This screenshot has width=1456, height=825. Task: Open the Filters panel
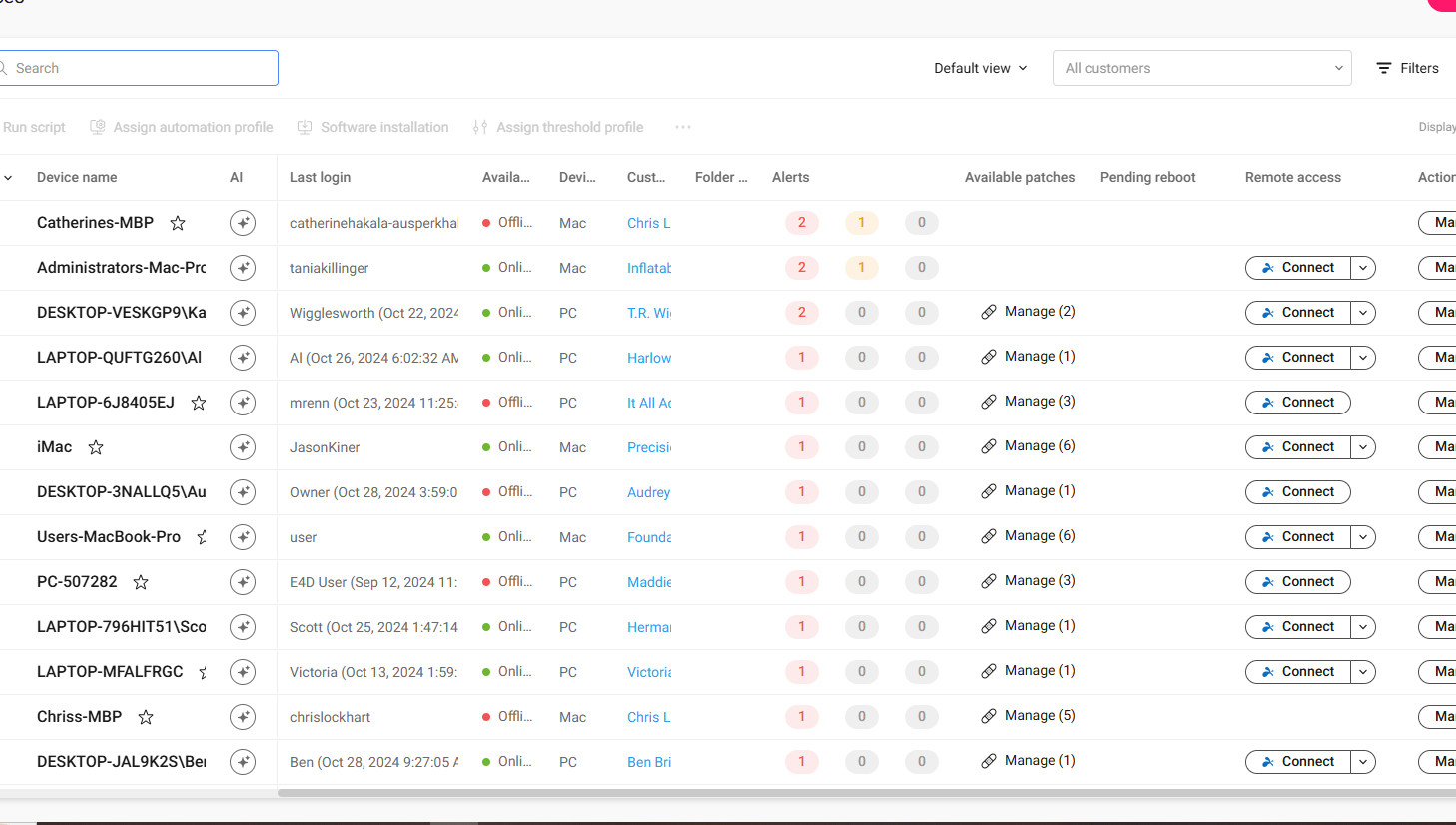click(1408, 68)
